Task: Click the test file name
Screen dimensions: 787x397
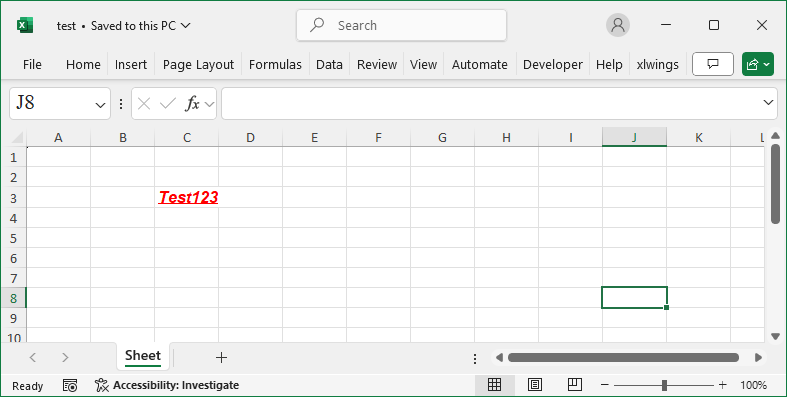Action: 66,26
